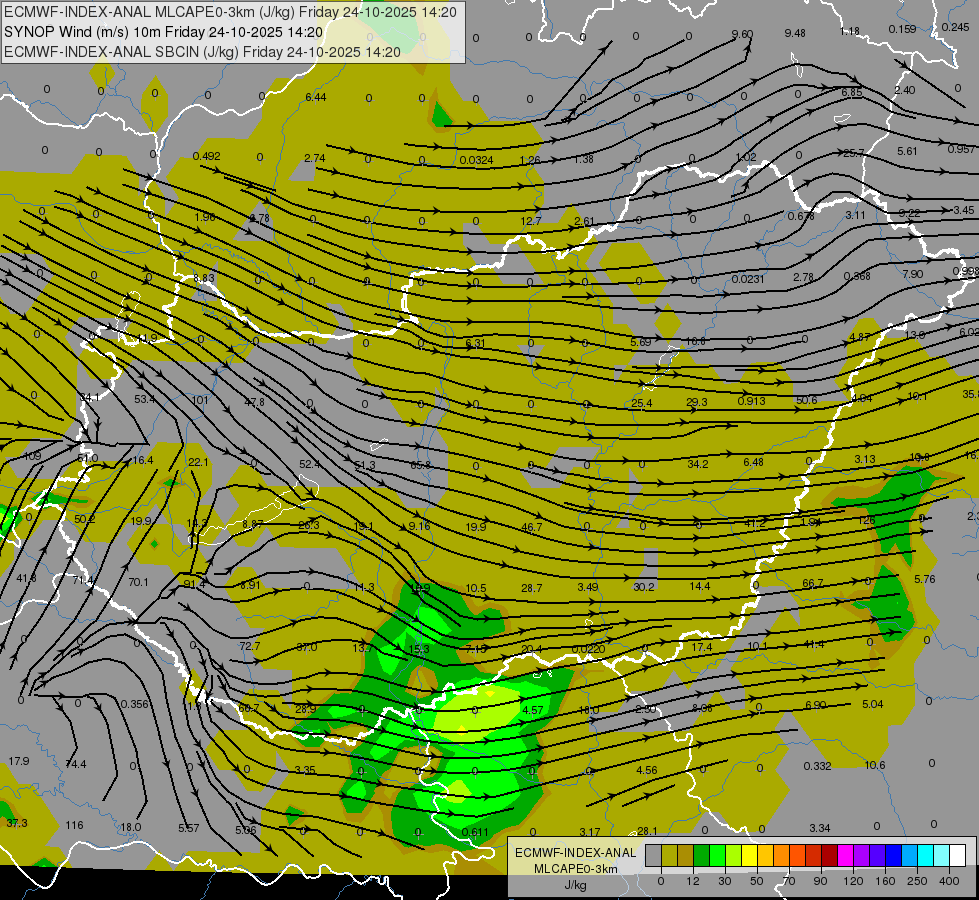Click the 400 tick label on legend scale

point(949,881)
